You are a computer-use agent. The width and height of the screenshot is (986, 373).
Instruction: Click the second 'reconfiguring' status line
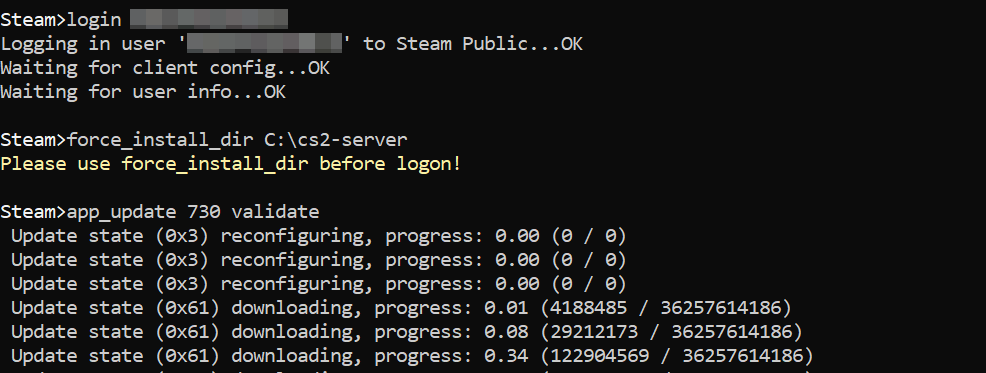[319, 260]
